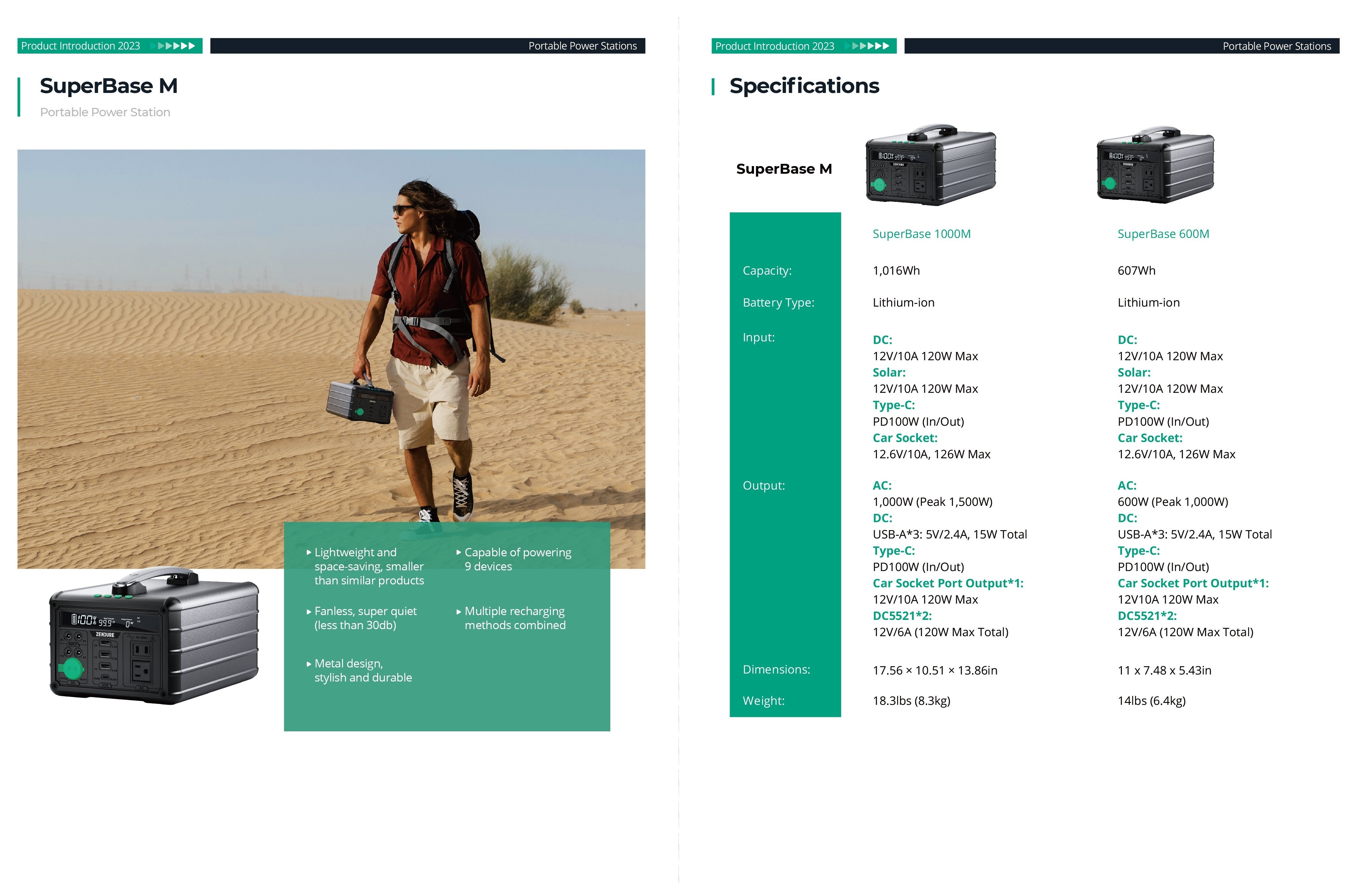The image size is (1372, 884).
Task: Click the 'SuperBase M' label beside product images
Action: point(784,169)
